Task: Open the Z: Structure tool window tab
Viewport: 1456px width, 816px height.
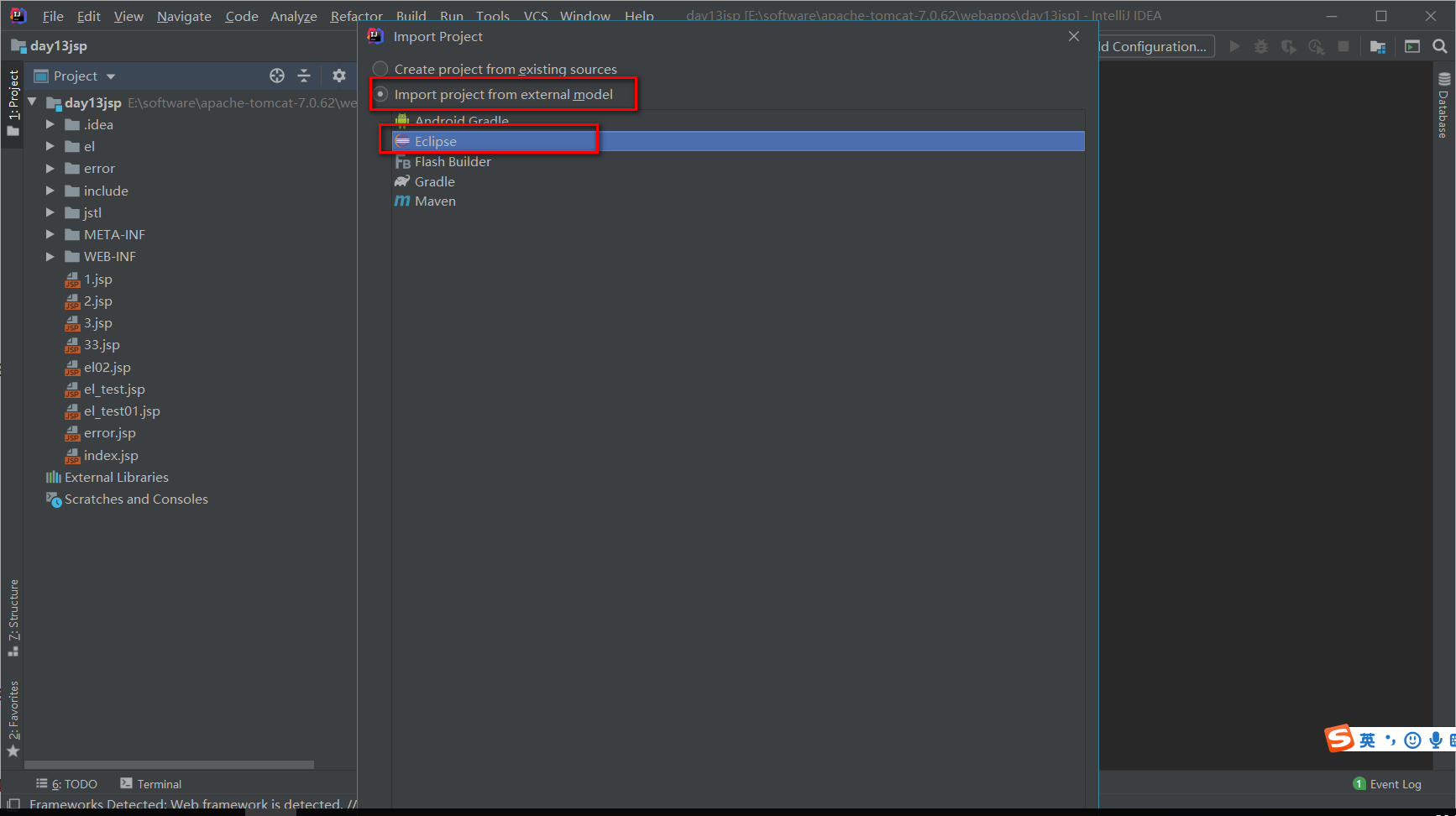Action: (x=13, y=618)
